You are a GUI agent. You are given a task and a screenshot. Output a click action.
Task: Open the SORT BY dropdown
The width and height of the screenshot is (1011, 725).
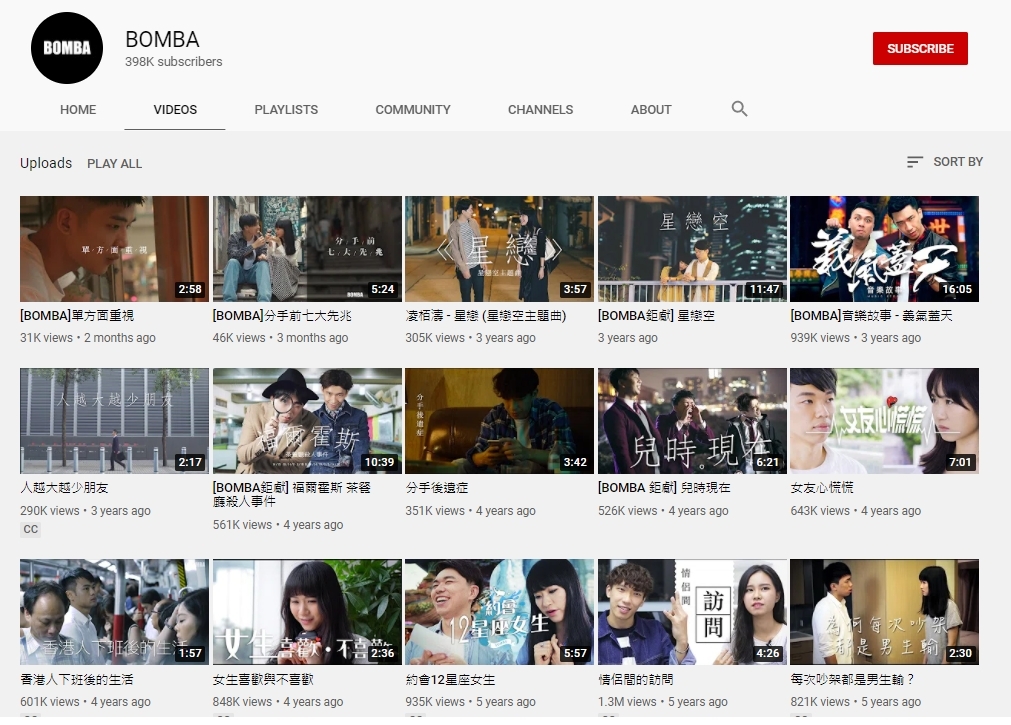pyautogui.click(x=944, y=162)
